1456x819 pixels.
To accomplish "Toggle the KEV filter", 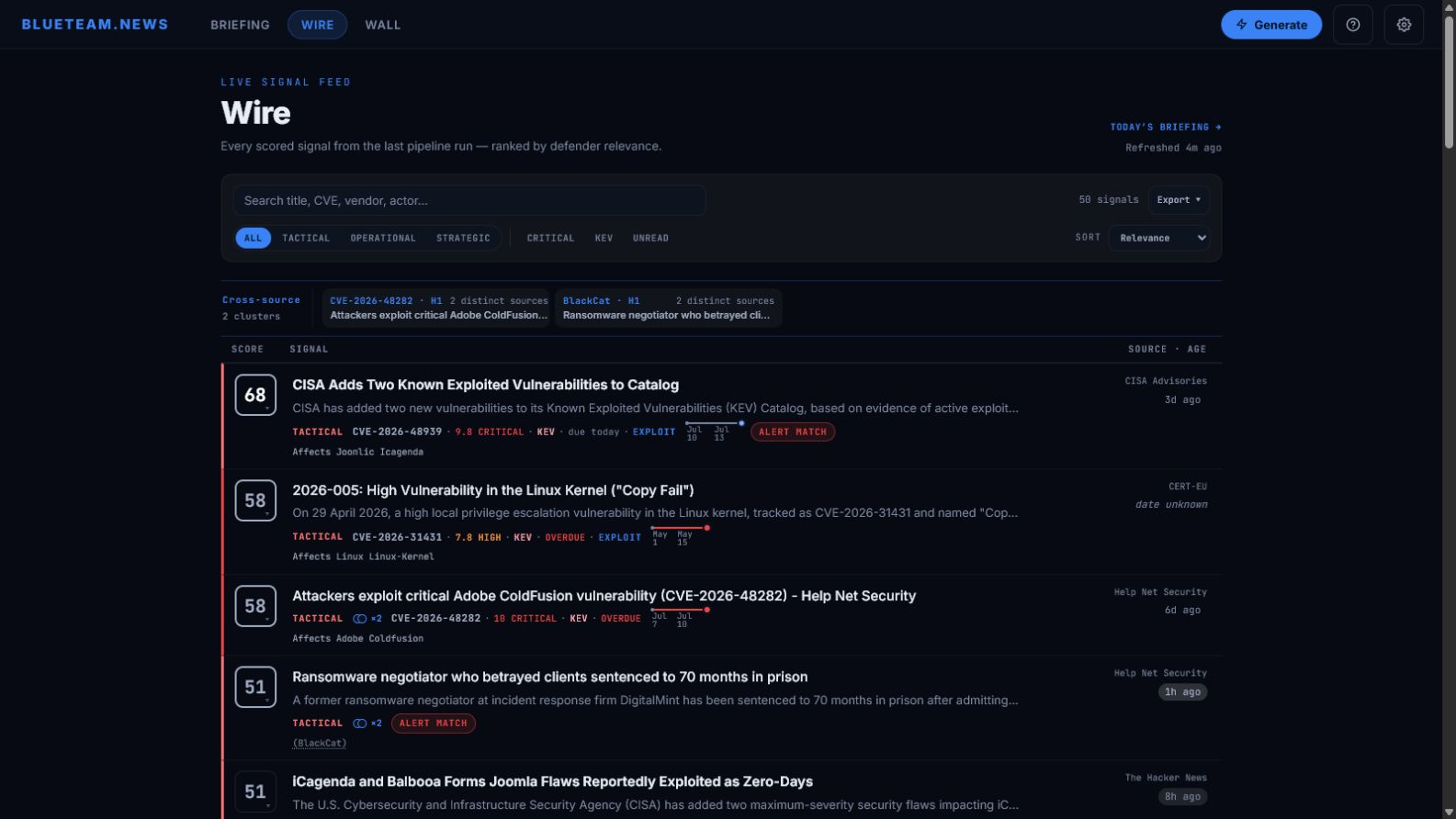I will pyautogui.click(x=604, y=238).
